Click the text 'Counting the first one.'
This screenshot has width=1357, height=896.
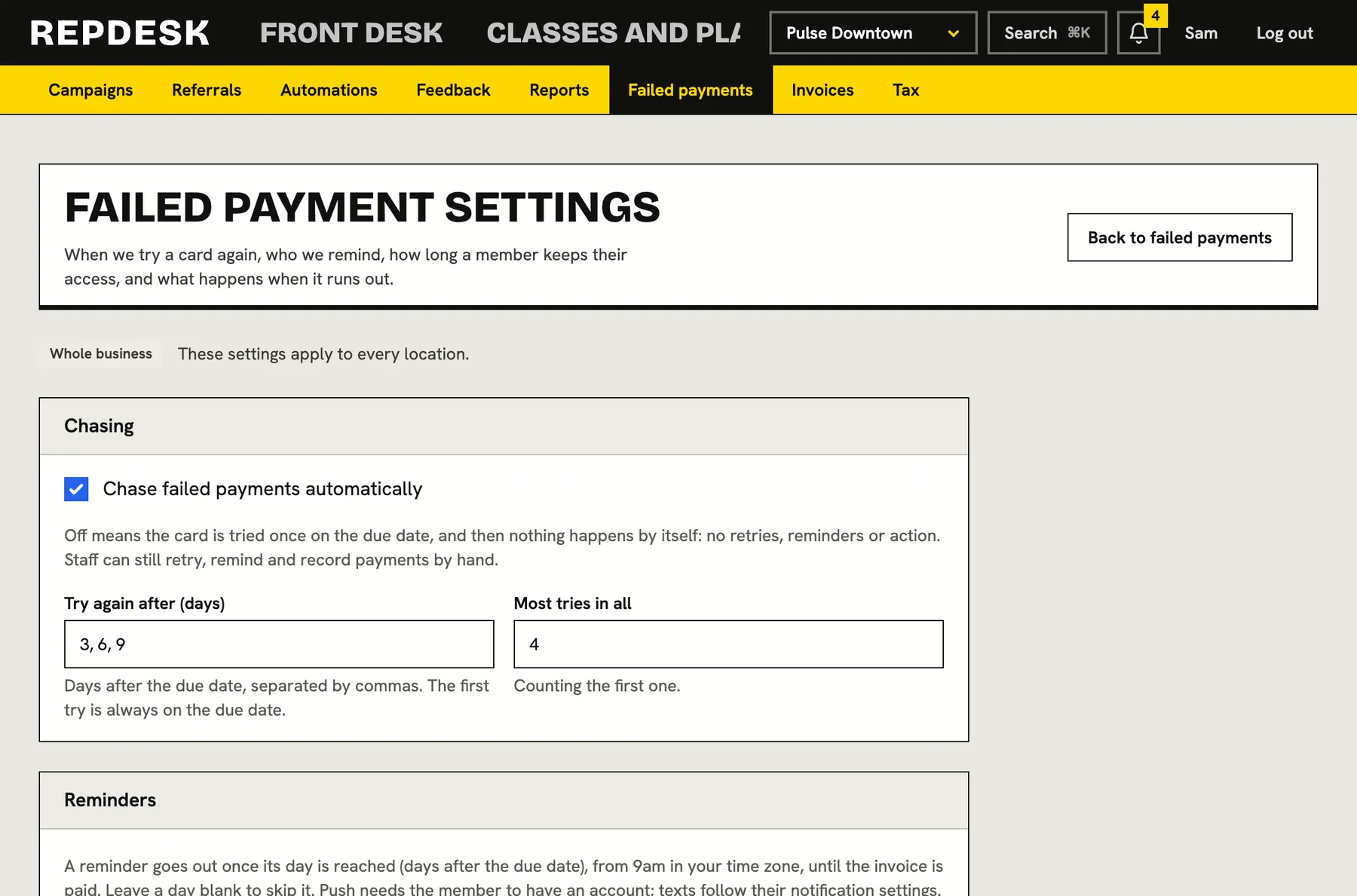(x=597, y=686)
